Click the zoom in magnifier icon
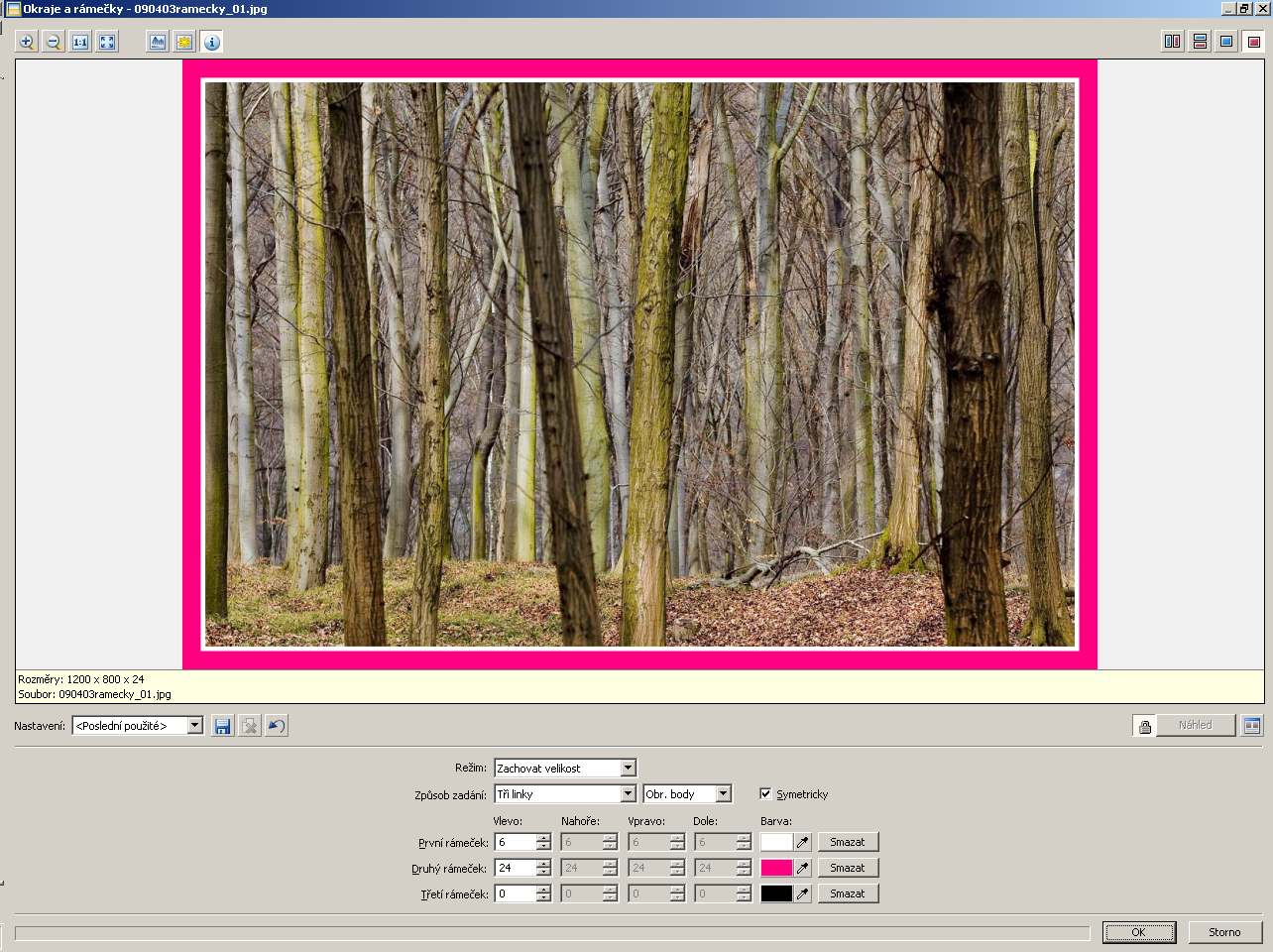 (27, 42)
